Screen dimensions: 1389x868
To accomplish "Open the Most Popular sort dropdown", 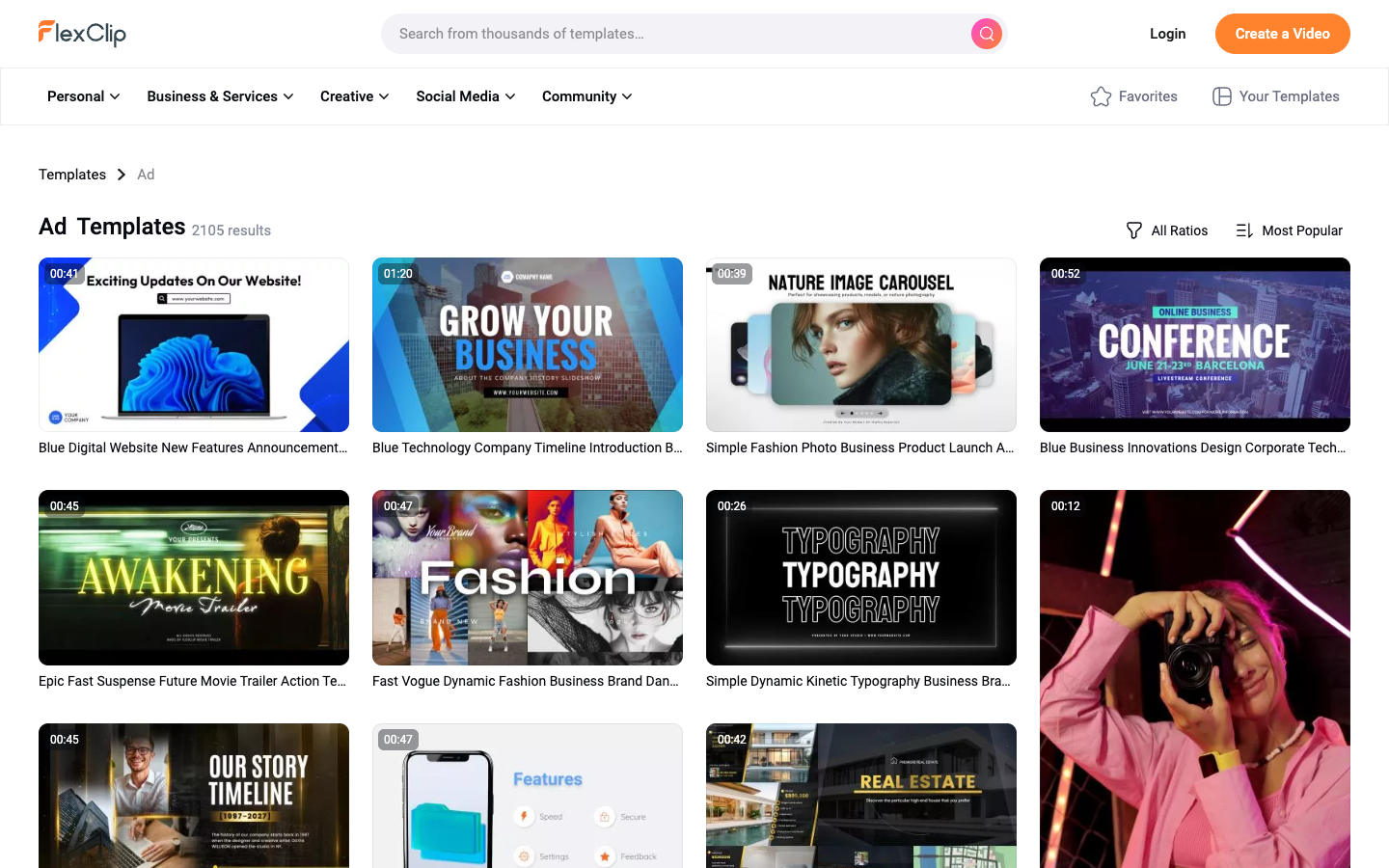I will (x=1290, y=231).
